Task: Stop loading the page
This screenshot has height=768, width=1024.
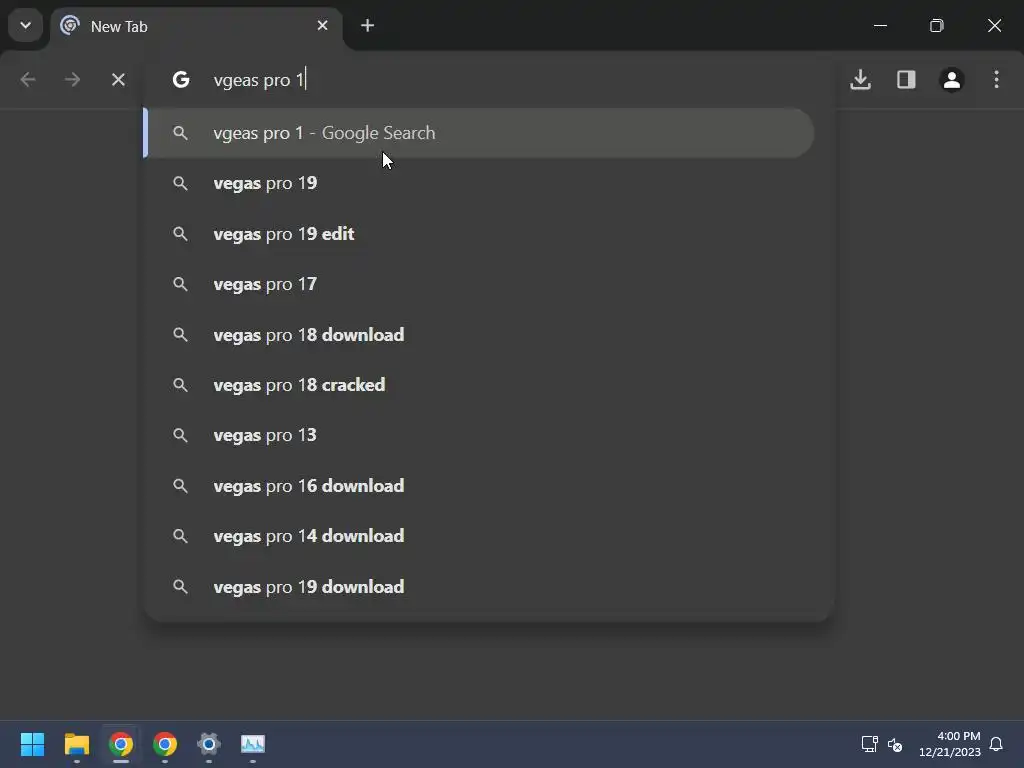Action: (x=118, y=80)
